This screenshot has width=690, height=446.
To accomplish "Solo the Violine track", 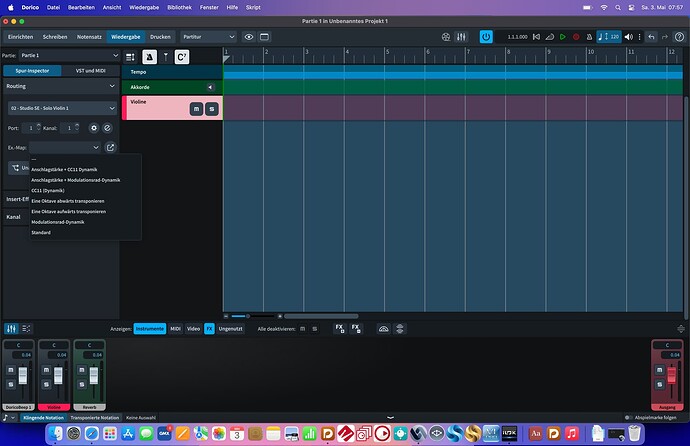I will 212,109.
